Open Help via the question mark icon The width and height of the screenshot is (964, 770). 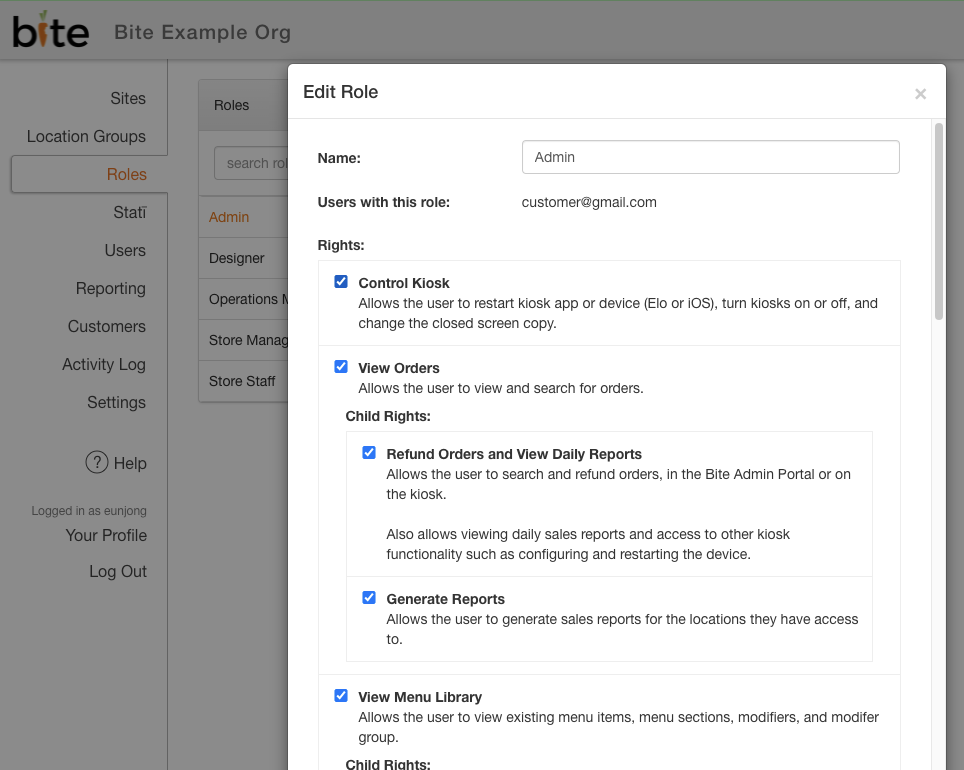(x=116, y=463)
